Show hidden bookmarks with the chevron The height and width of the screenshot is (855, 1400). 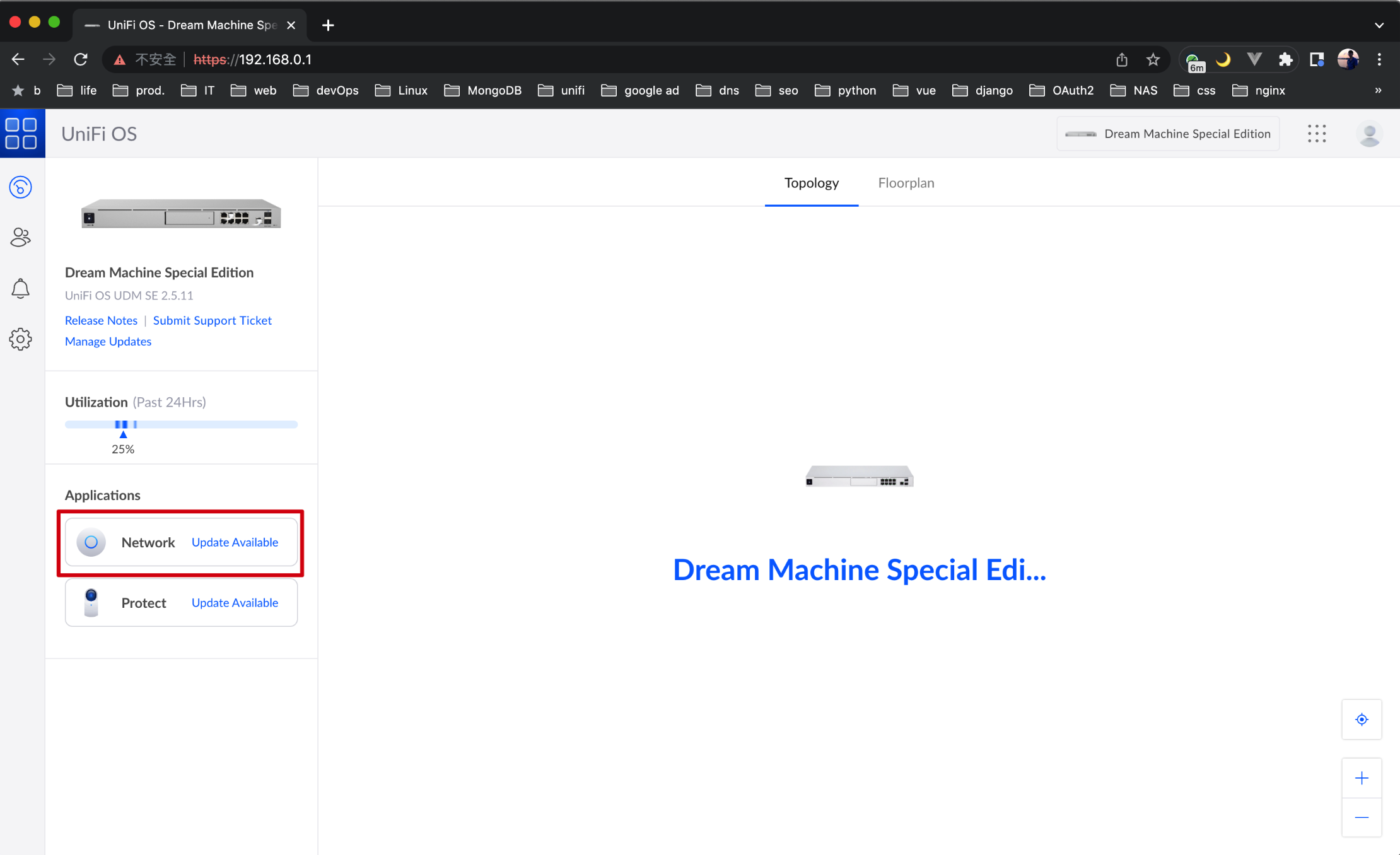pos(1378,90)
